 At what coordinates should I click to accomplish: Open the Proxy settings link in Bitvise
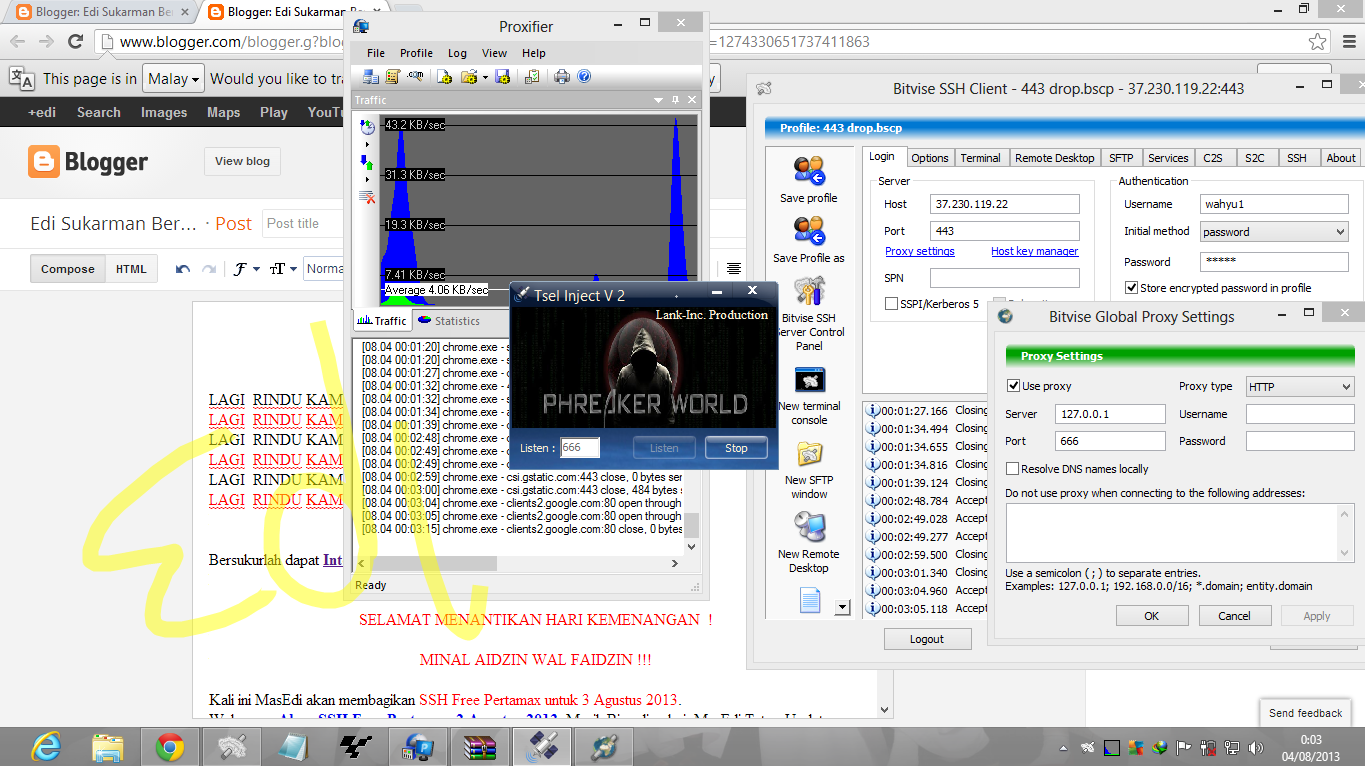coord(920,251)
